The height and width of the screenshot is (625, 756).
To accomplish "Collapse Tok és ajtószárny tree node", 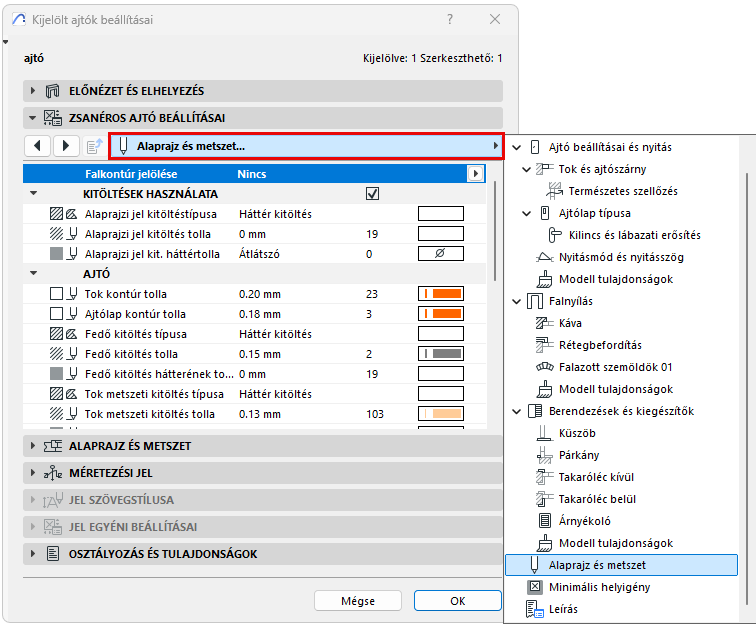I will point(526,169).
